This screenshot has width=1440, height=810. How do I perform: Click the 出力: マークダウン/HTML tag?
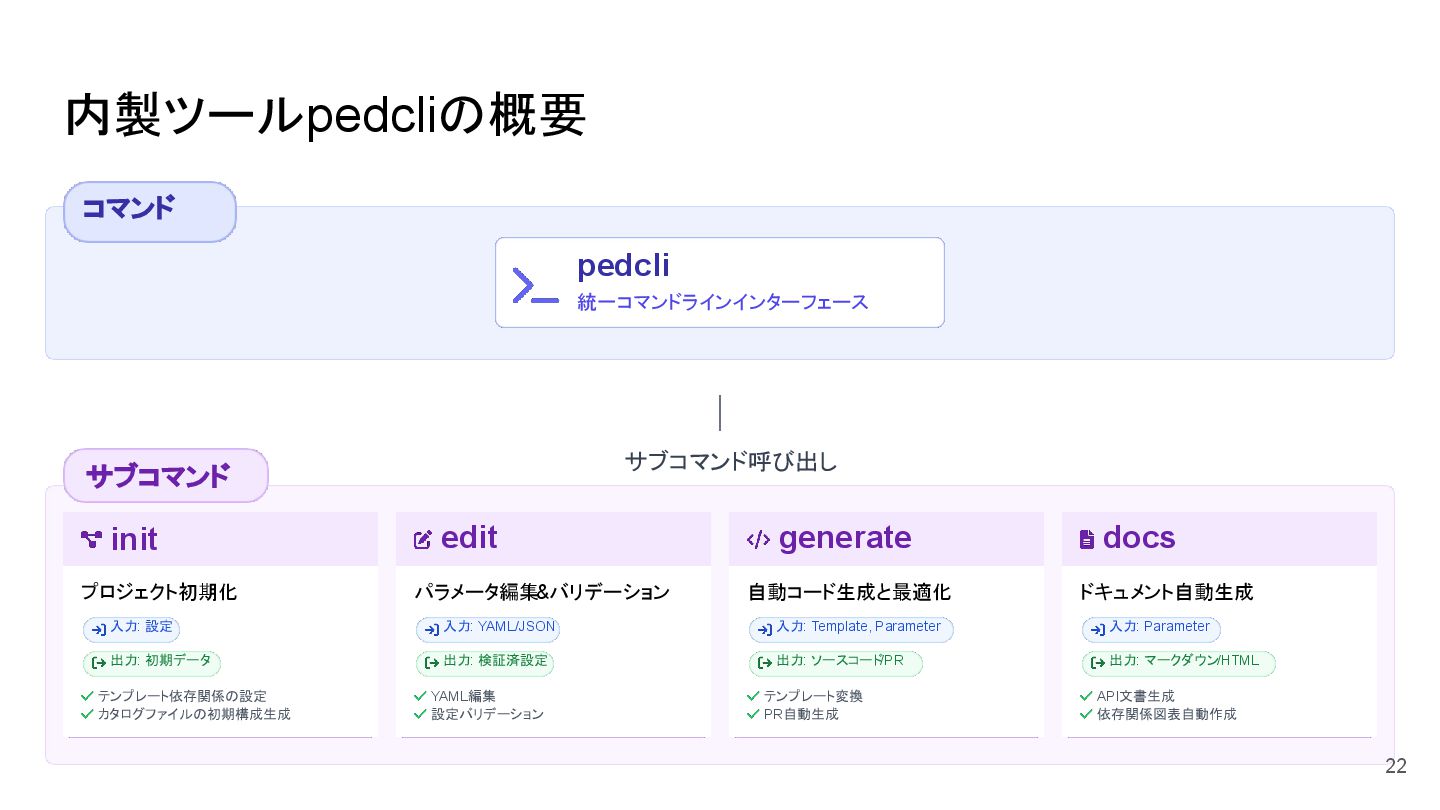(x=1178, y=662)
